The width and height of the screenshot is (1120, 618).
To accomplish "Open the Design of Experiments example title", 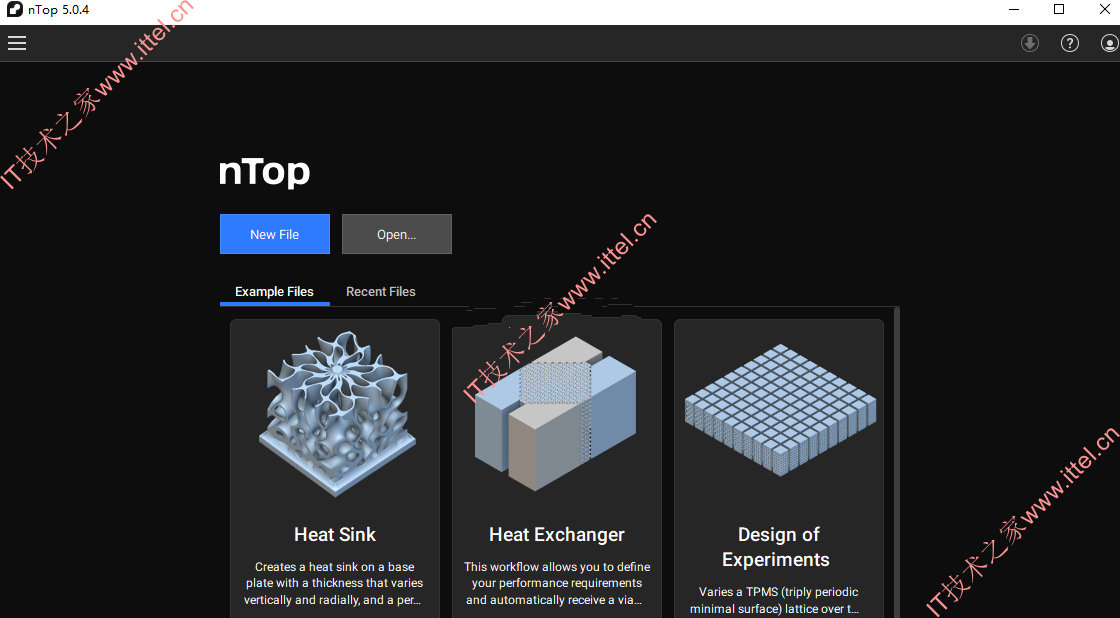I will [x=777, y=547].
